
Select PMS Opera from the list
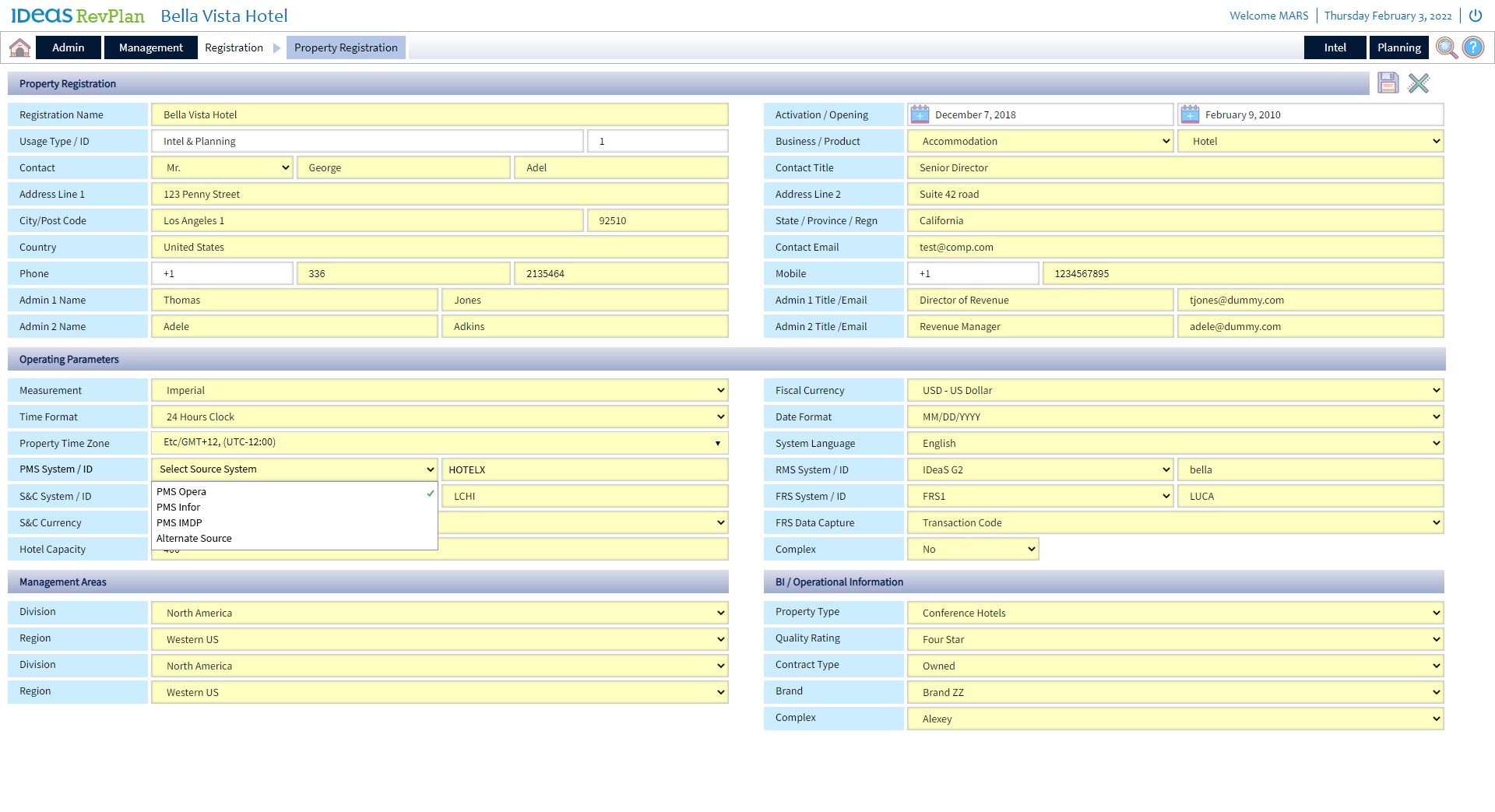[181, 492]
